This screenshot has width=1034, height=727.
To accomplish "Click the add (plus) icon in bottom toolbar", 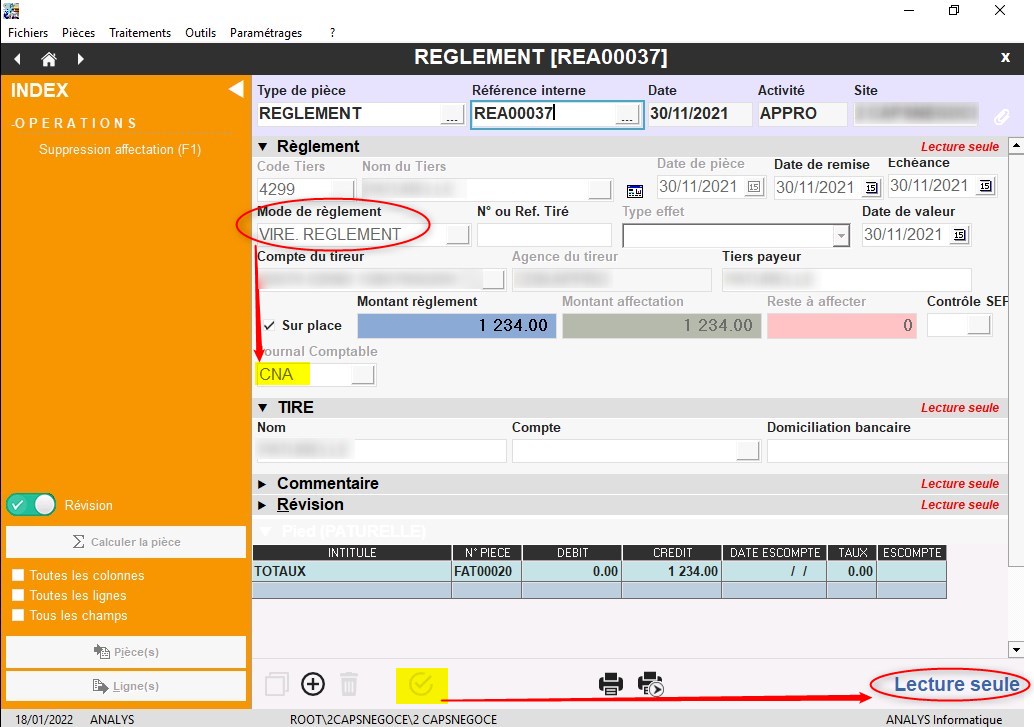I will (313, 684).
